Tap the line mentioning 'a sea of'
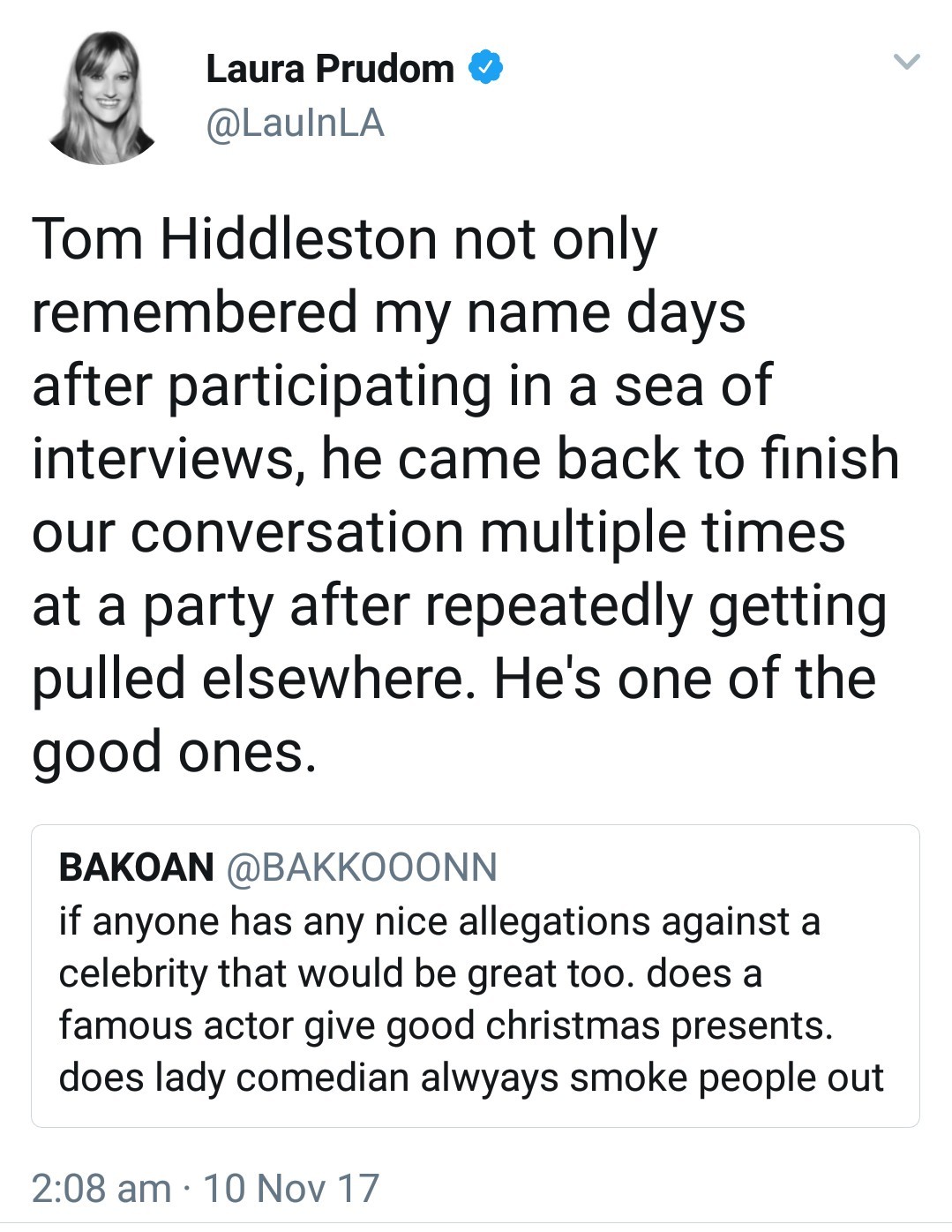 coord(402,387)
